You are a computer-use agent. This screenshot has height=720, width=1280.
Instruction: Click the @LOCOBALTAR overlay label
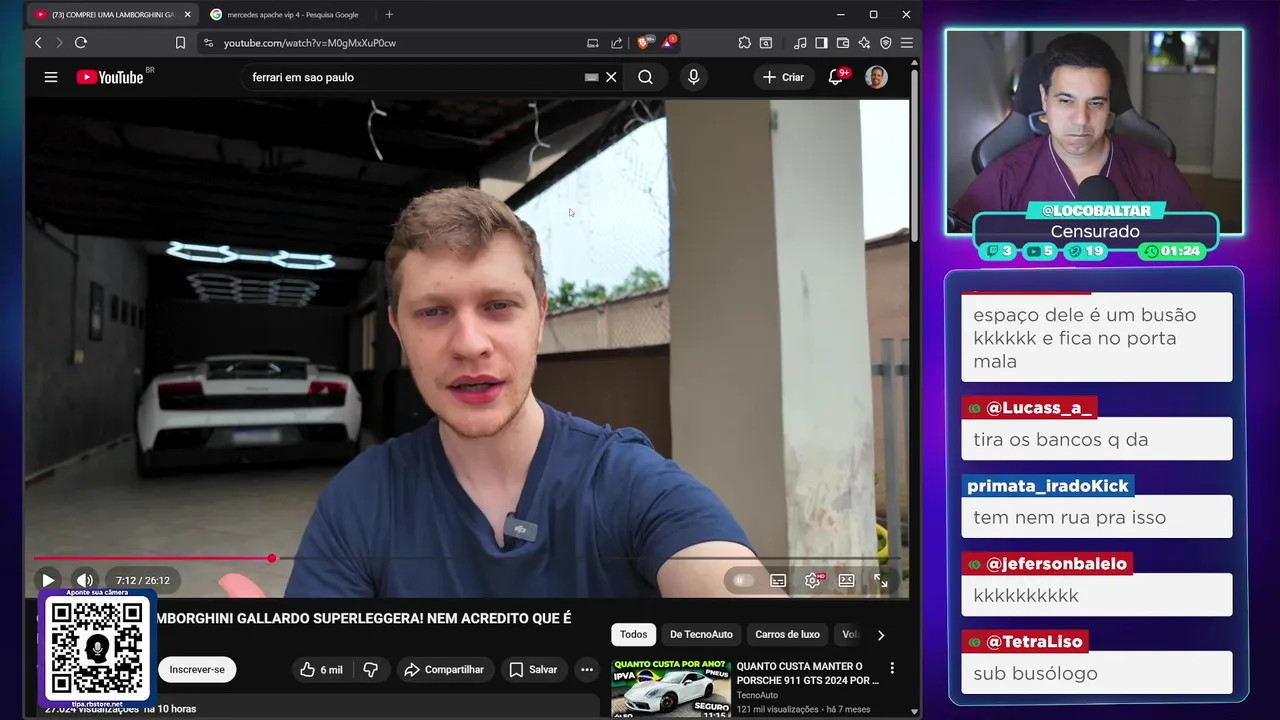pos(1096,210)
